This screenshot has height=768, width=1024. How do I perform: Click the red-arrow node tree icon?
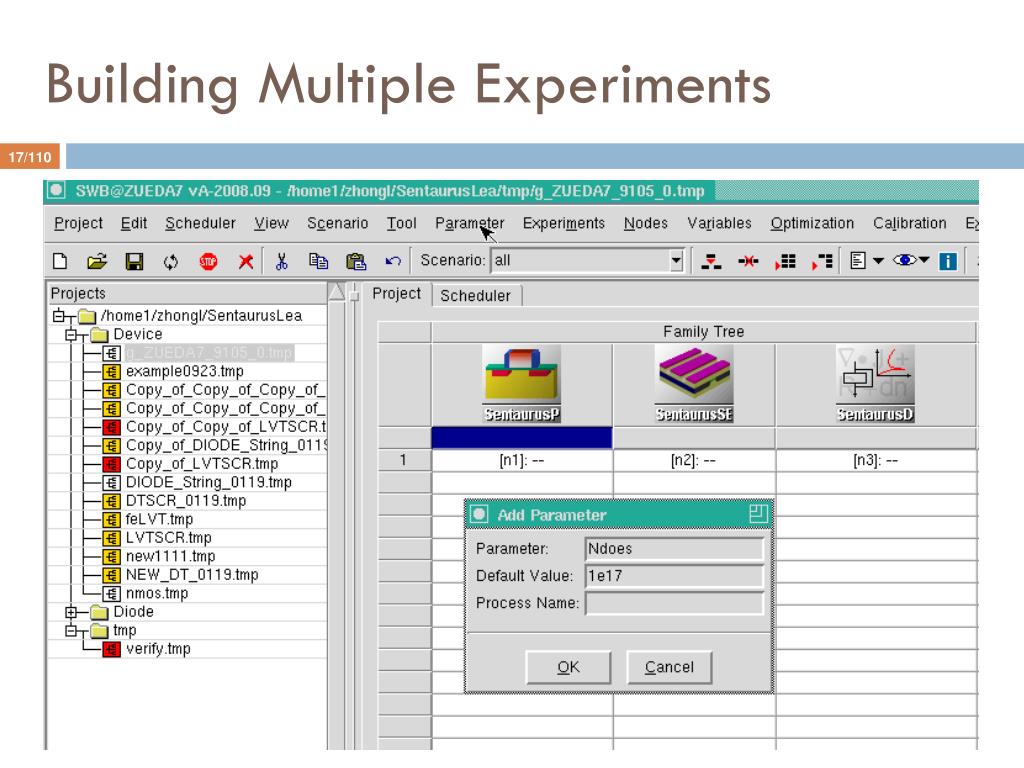tap(711, 261)
